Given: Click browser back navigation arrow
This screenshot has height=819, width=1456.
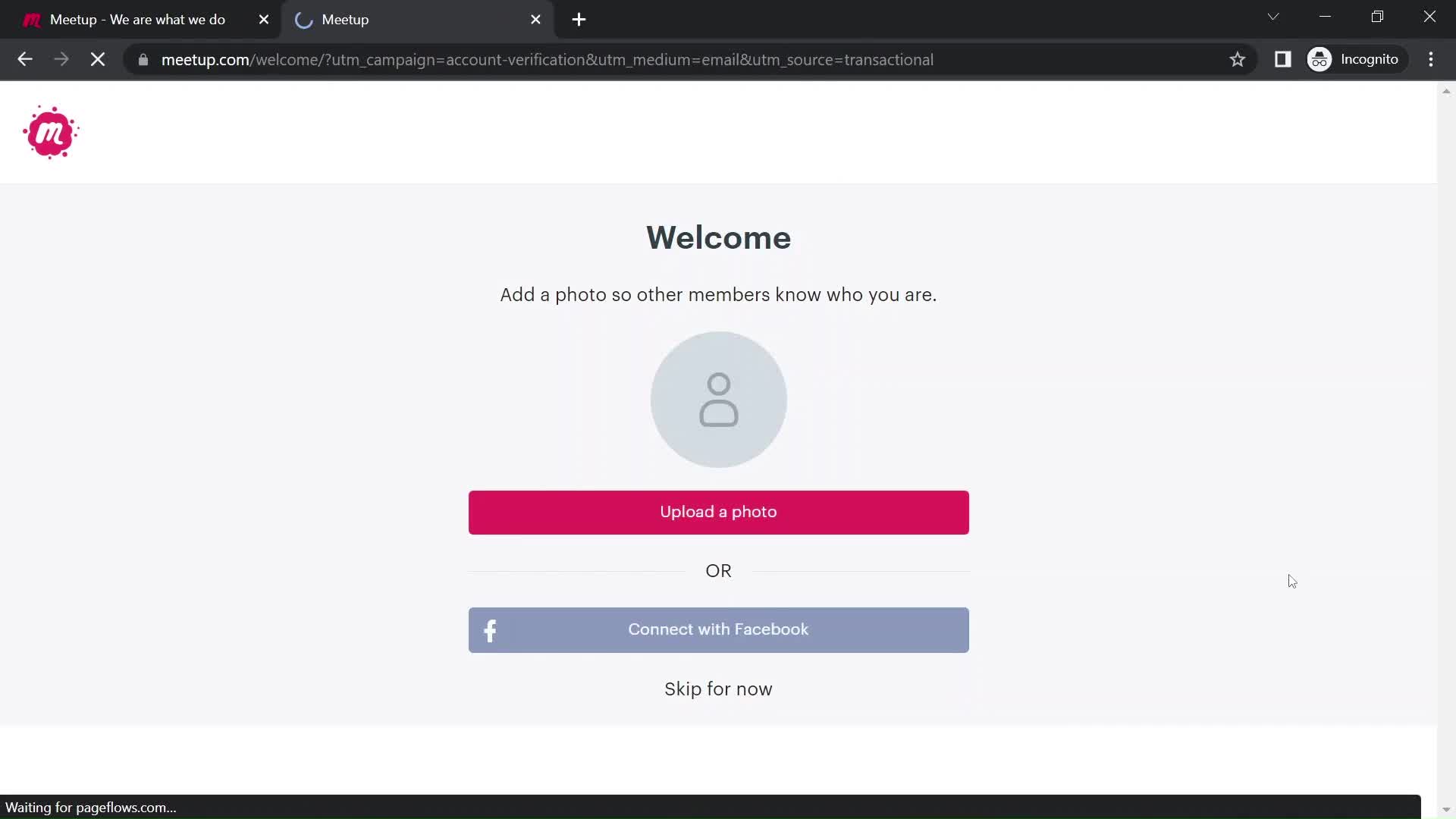Looking at the screenshot, I should pos(24,59).
